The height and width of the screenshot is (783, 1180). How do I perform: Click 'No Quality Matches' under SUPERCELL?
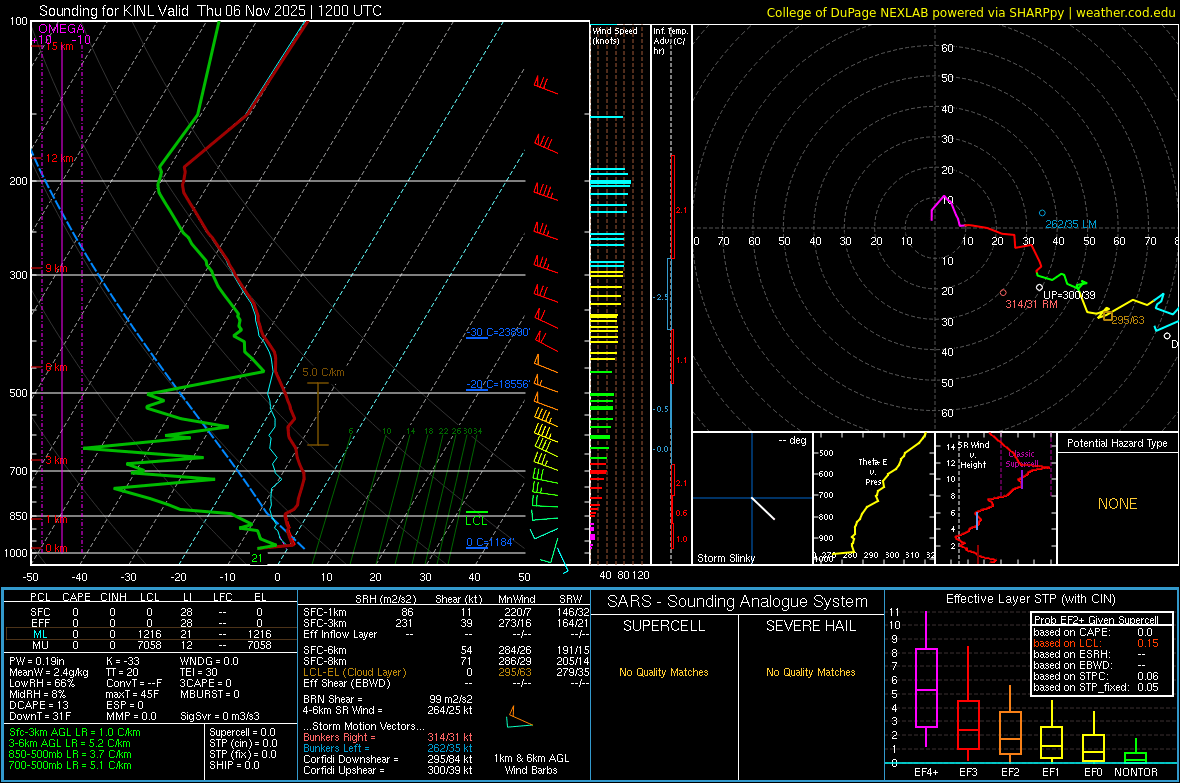pos(664,672)
